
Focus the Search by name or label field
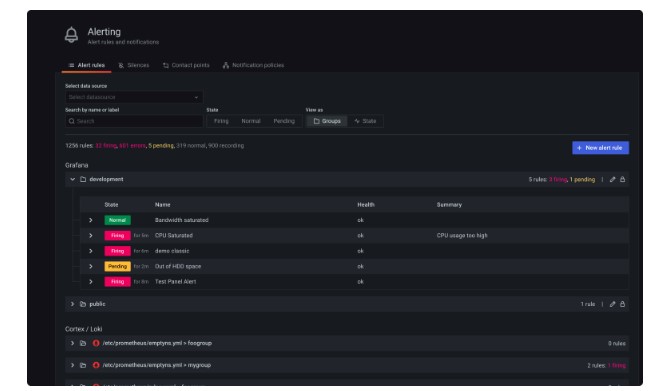(x=134, y=121)
